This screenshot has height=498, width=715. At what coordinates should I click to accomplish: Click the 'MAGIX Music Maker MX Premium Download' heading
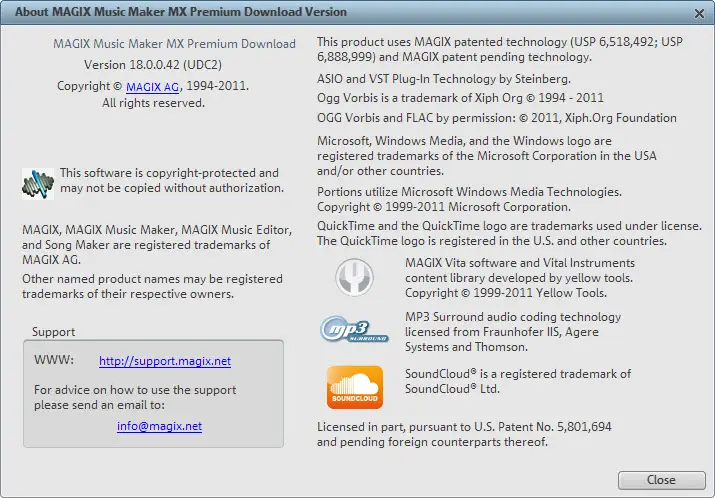pos(174,44)
